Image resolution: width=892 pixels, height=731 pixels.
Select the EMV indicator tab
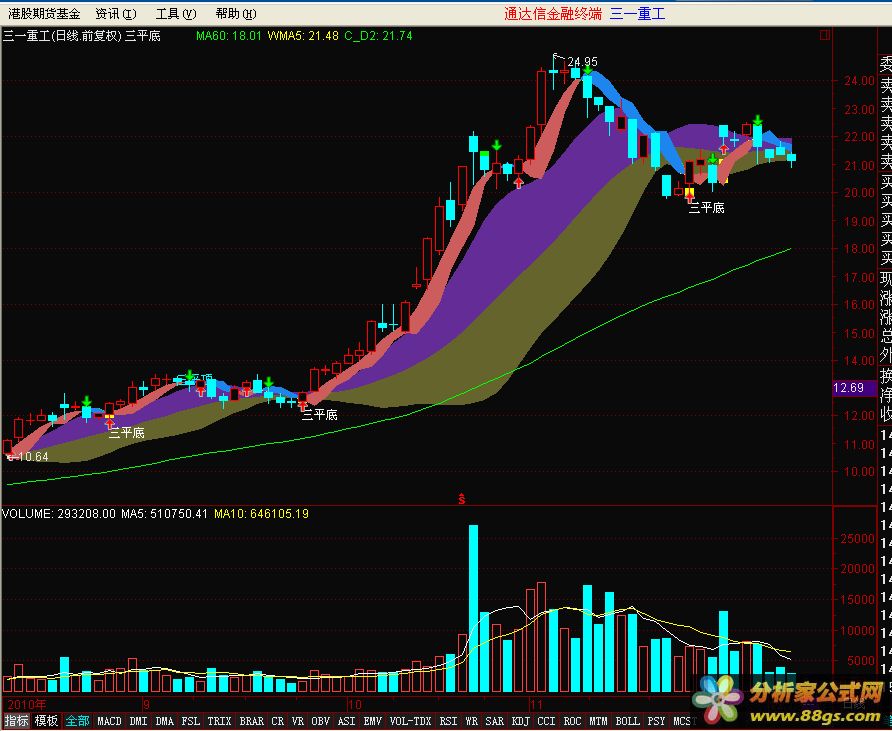point(373,721)
